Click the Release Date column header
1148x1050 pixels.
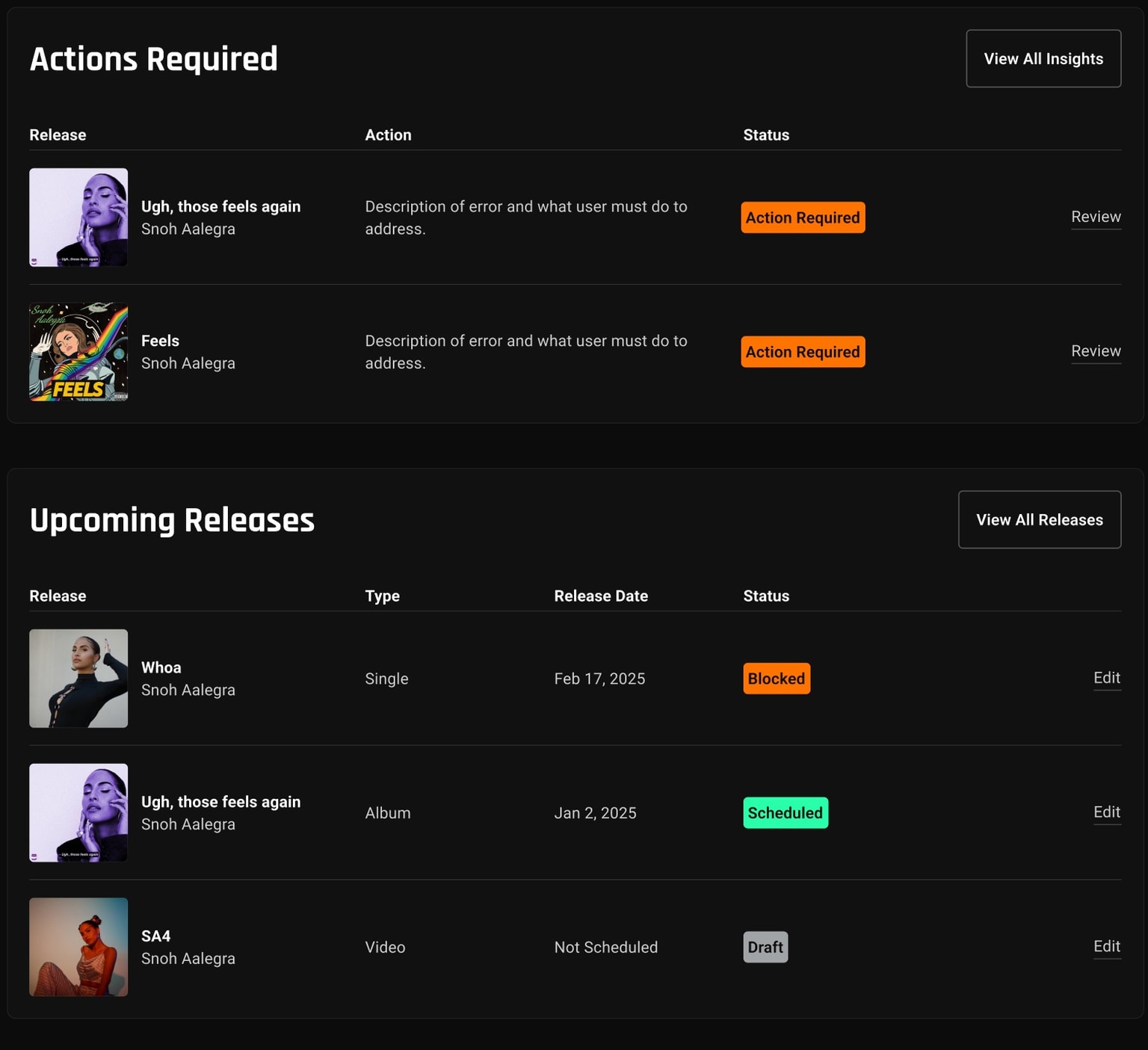coord(601,596)
